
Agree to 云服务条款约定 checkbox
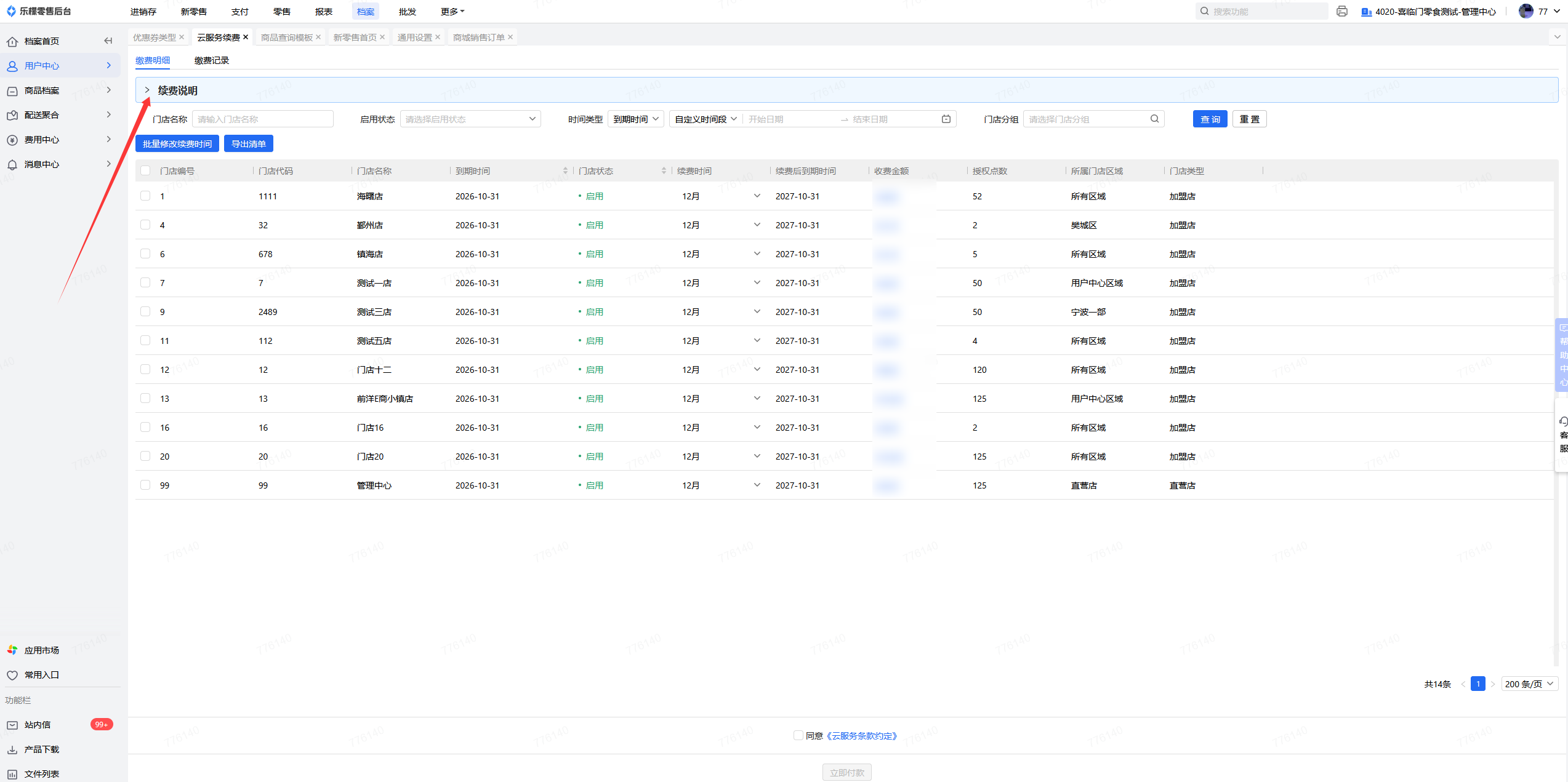[798, 735]
